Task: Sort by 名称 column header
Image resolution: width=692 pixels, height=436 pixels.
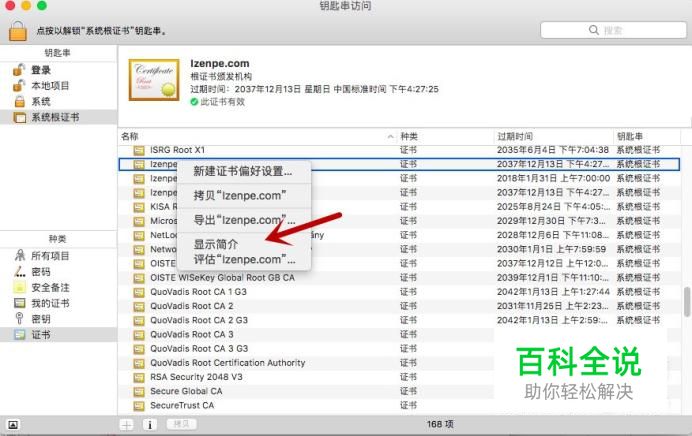Action: pyautogui.click(x=258, y=136)
